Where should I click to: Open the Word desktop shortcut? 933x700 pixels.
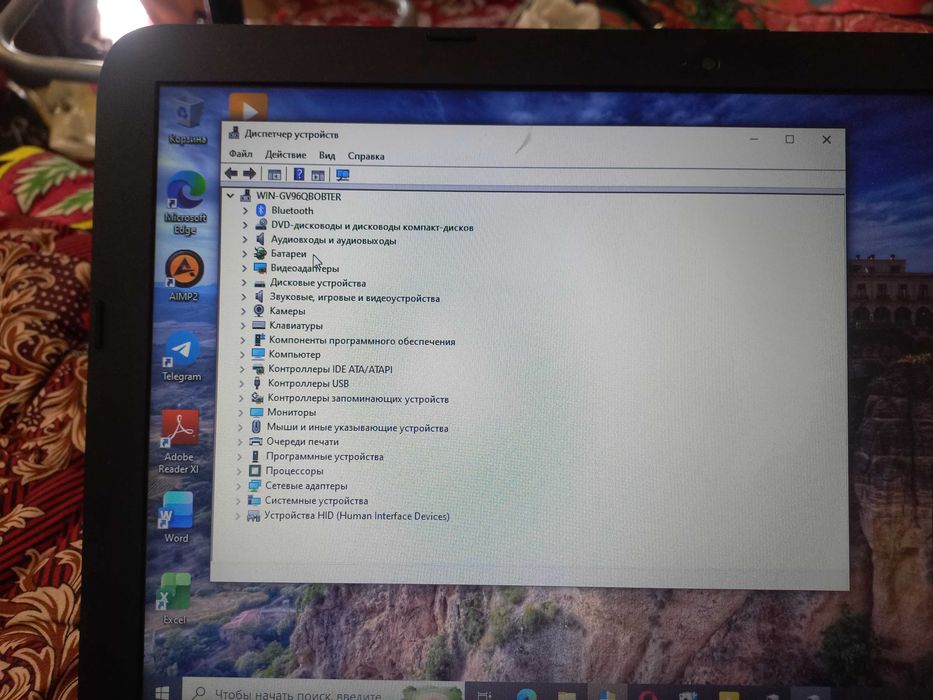tap(176, 517)
